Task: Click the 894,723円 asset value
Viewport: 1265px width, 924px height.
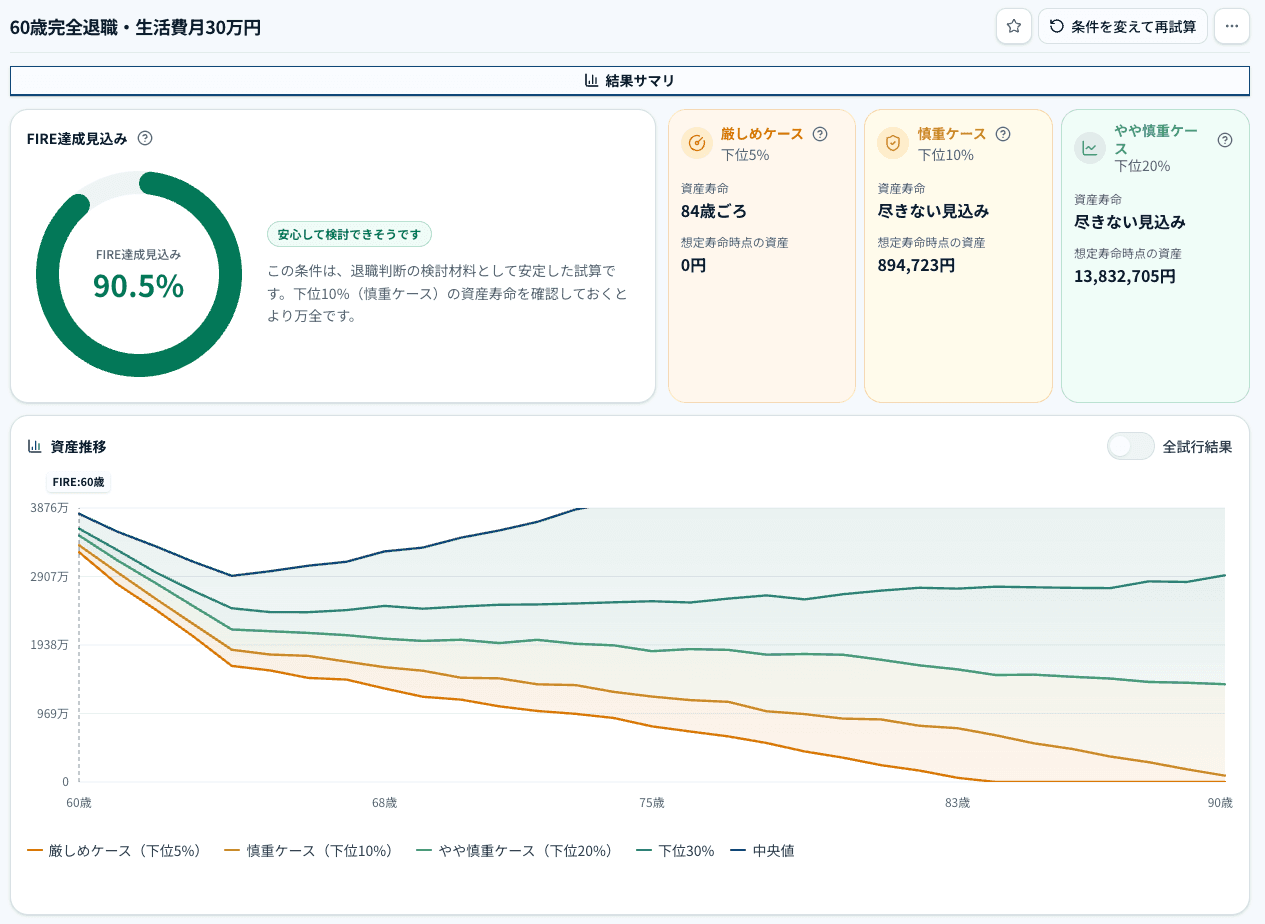Action: [916, 265]
